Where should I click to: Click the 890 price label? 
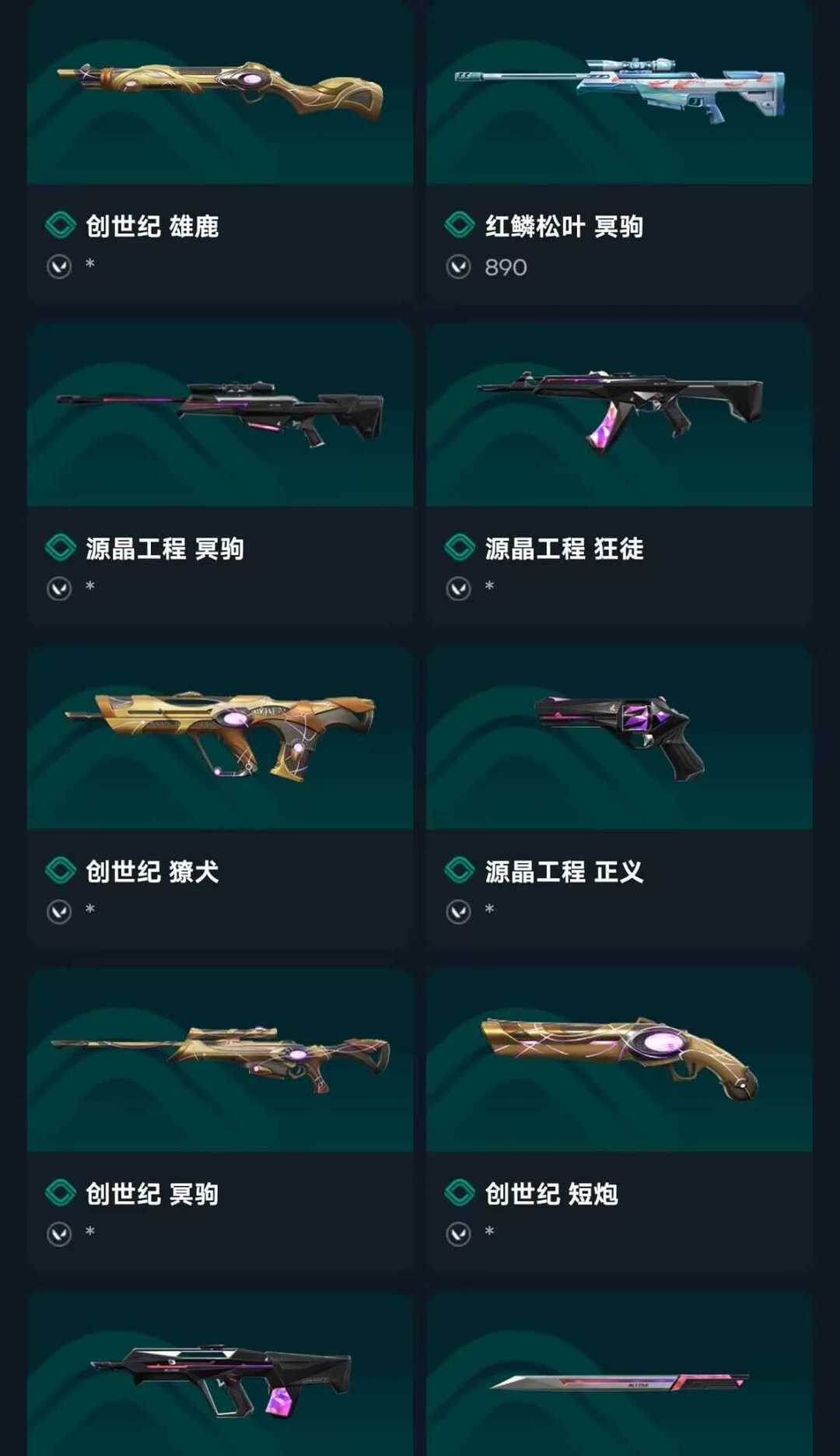(x=506, y=268)
